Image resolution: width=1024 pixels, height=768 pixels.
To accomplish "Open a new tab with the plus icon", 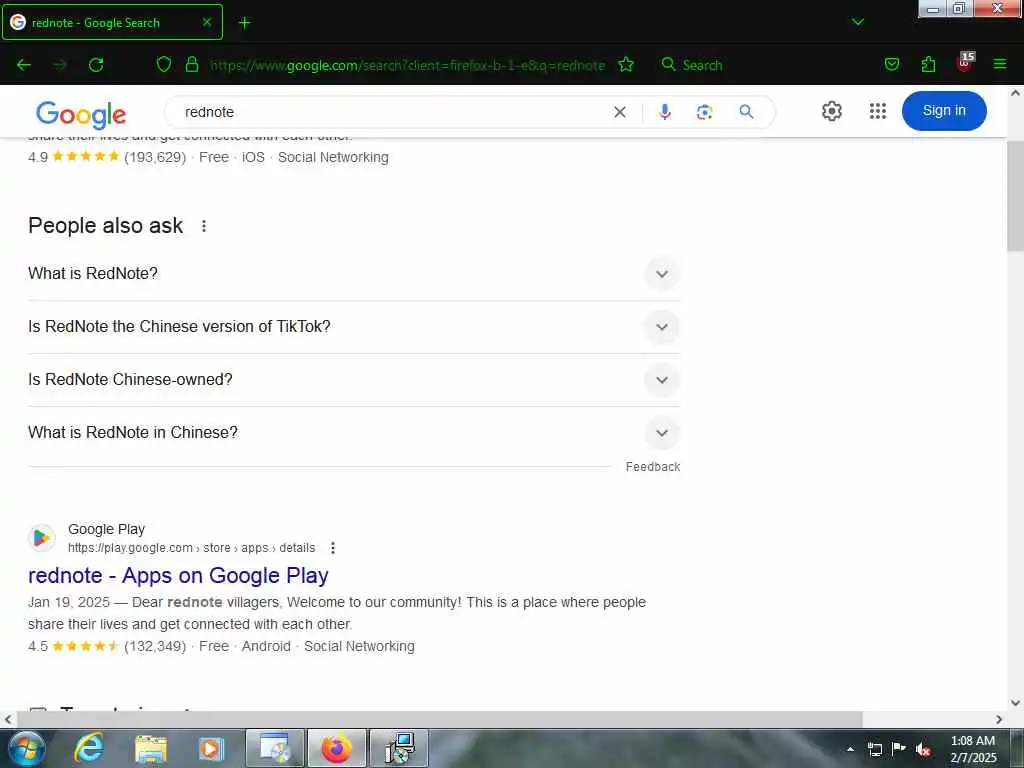I will (x=245, y=23).
